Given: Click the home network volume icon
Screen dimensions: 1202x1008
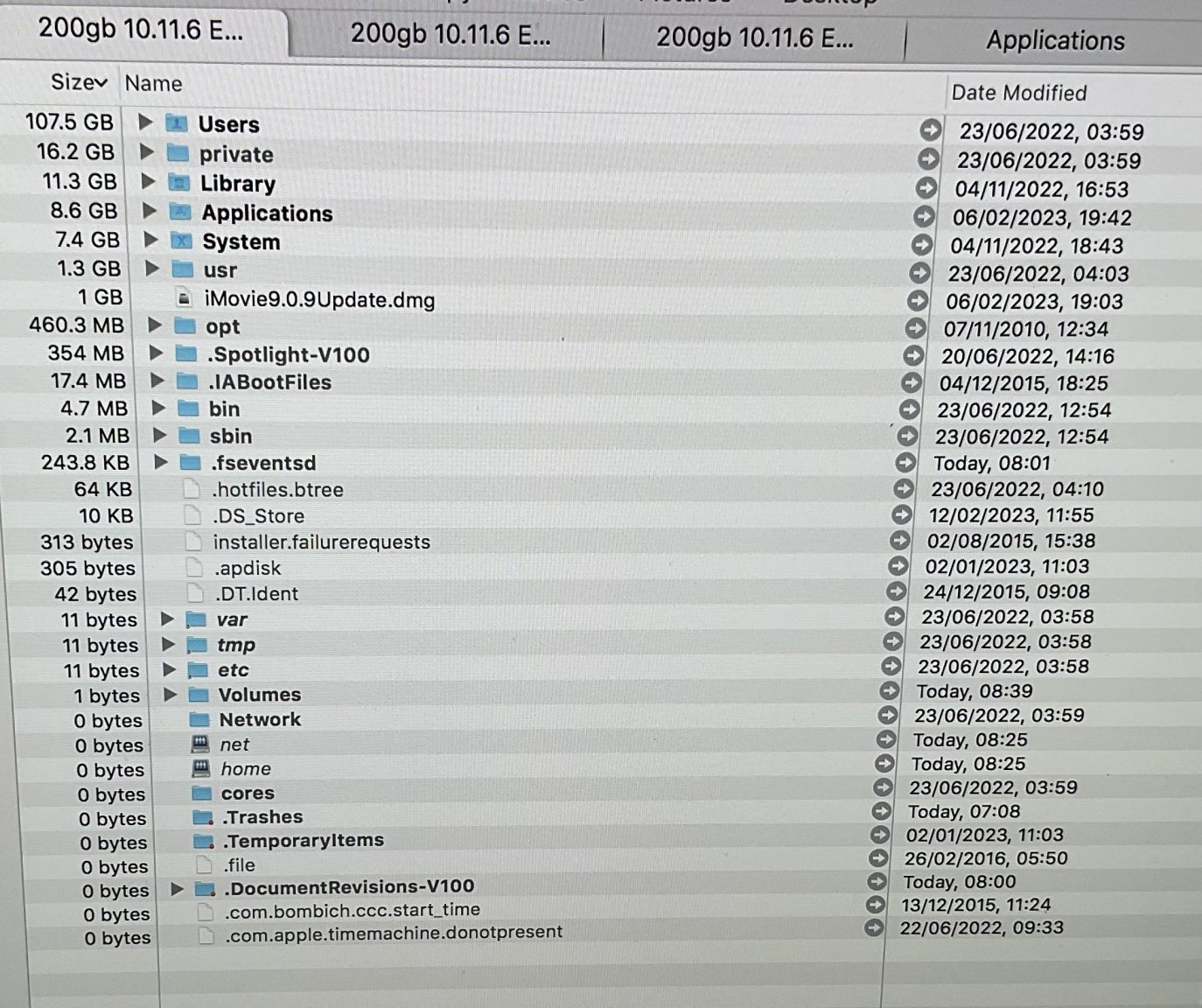Looking at the screenshot, I should click(x=201, y=768).
